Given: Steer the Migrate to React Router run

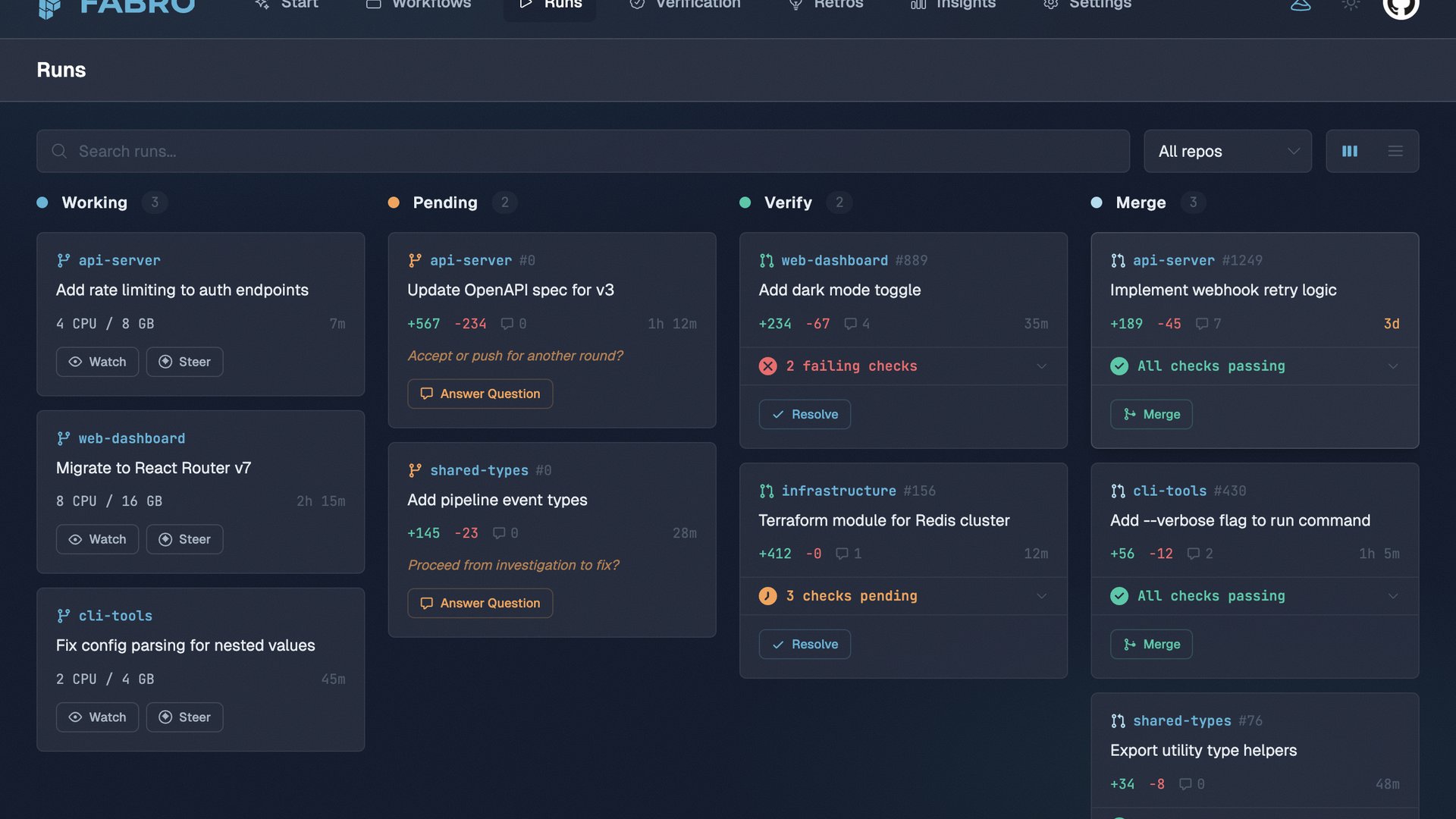Looking at the screenshot, I should point(184,539).
